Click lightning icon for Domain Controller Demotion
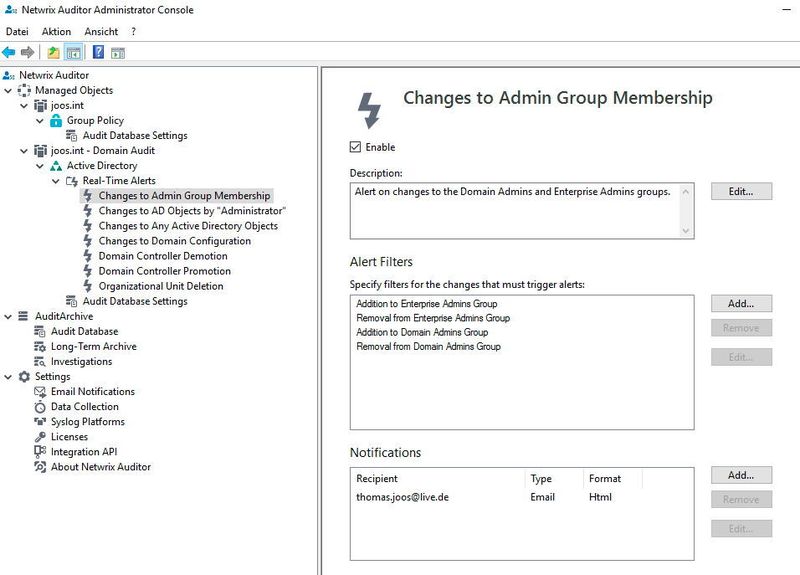The height and width of the screenshot is (575, 800). click(88, 256)
